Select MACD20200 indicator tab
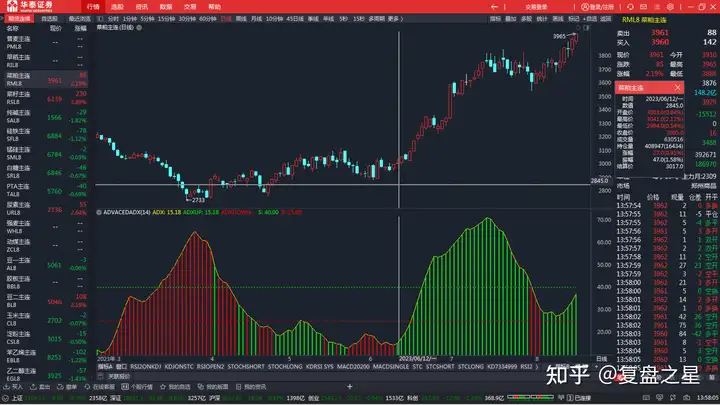The height and width of the screenshot is (405, 720). [353, 367]
